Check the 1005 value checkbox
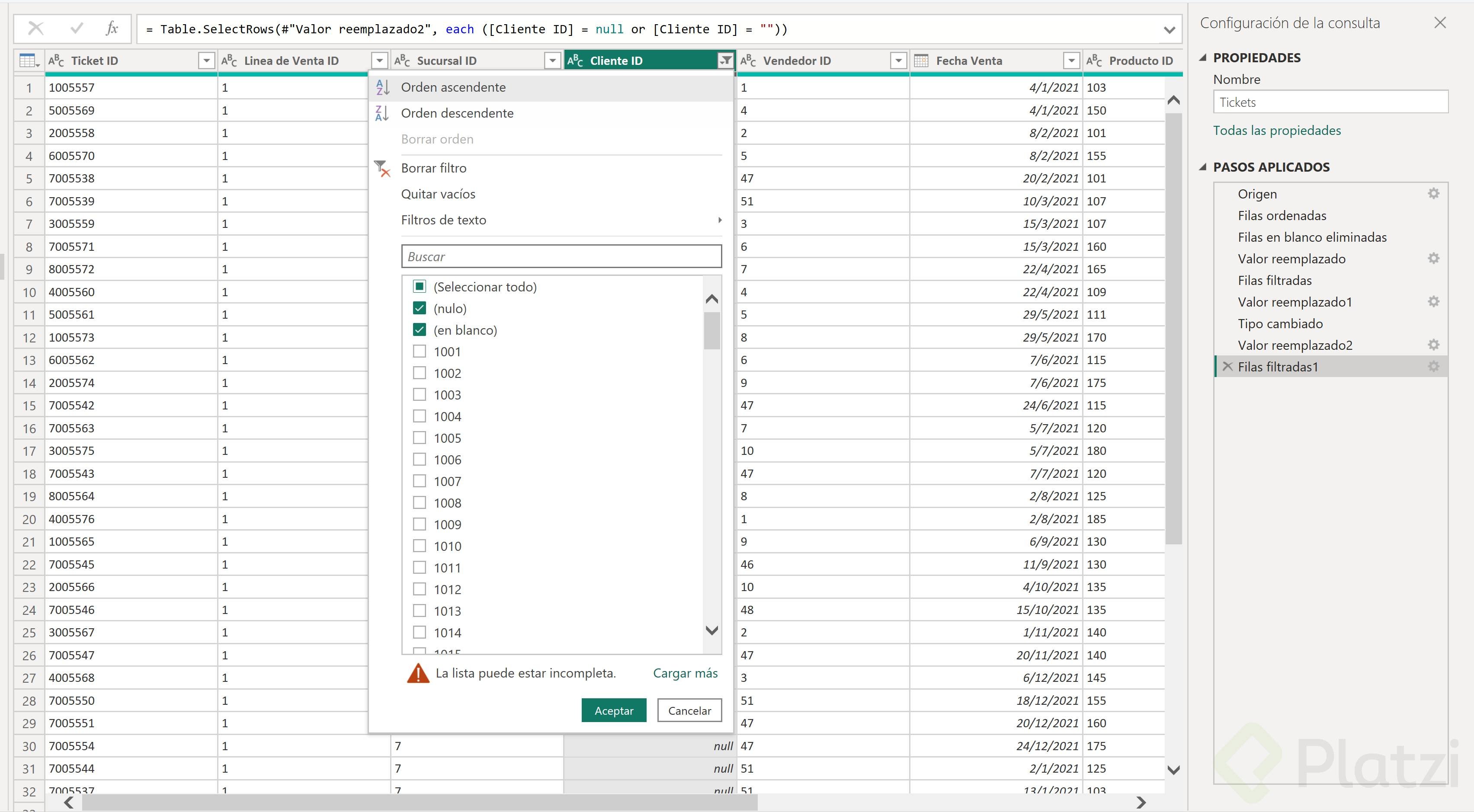The image size is (1474, 812). [x=420, y=438]
